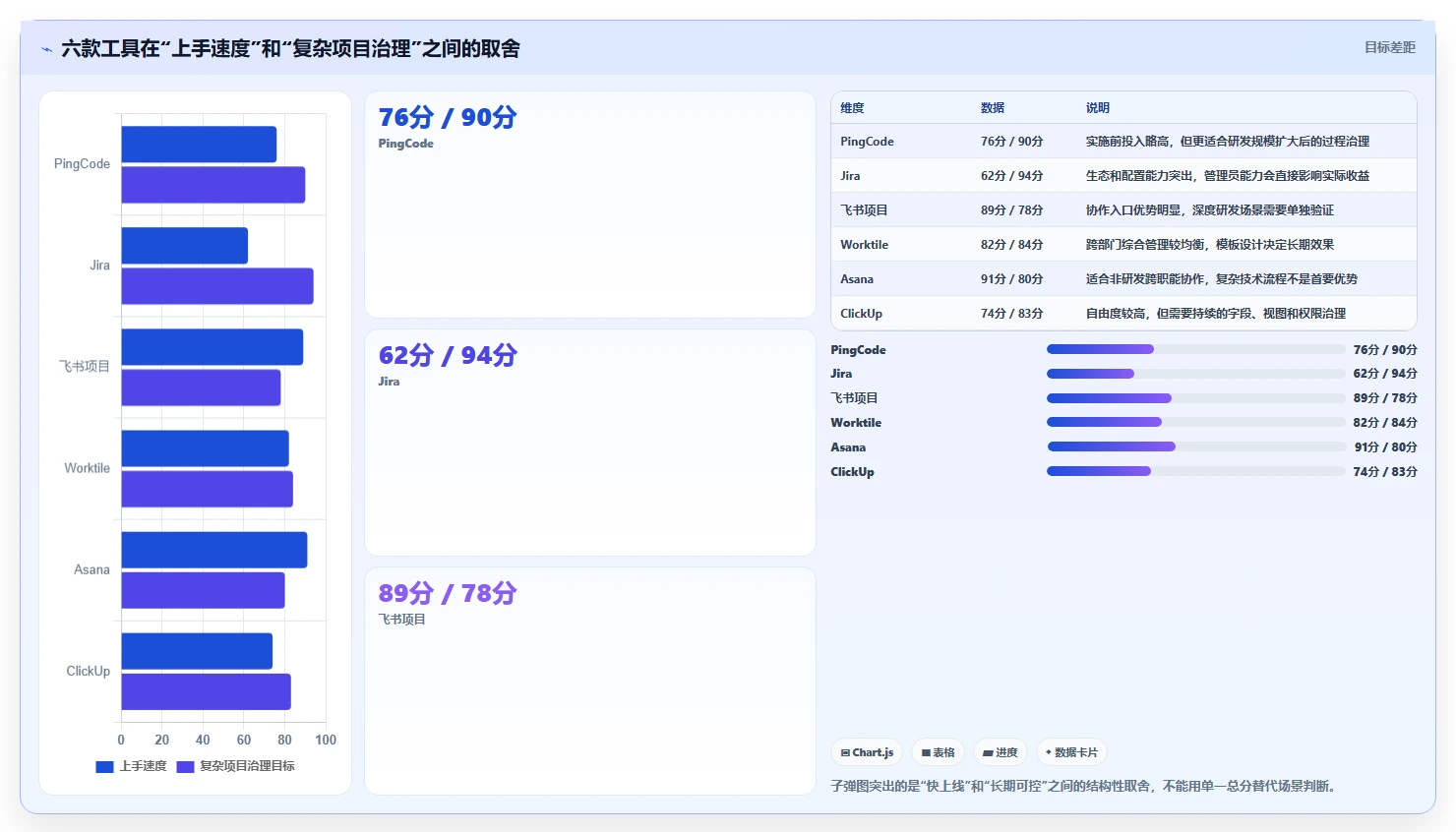Open the 76分 / 90分 PingCode data card
This screenshot has width=1456, height=832.
pos(590,205)
